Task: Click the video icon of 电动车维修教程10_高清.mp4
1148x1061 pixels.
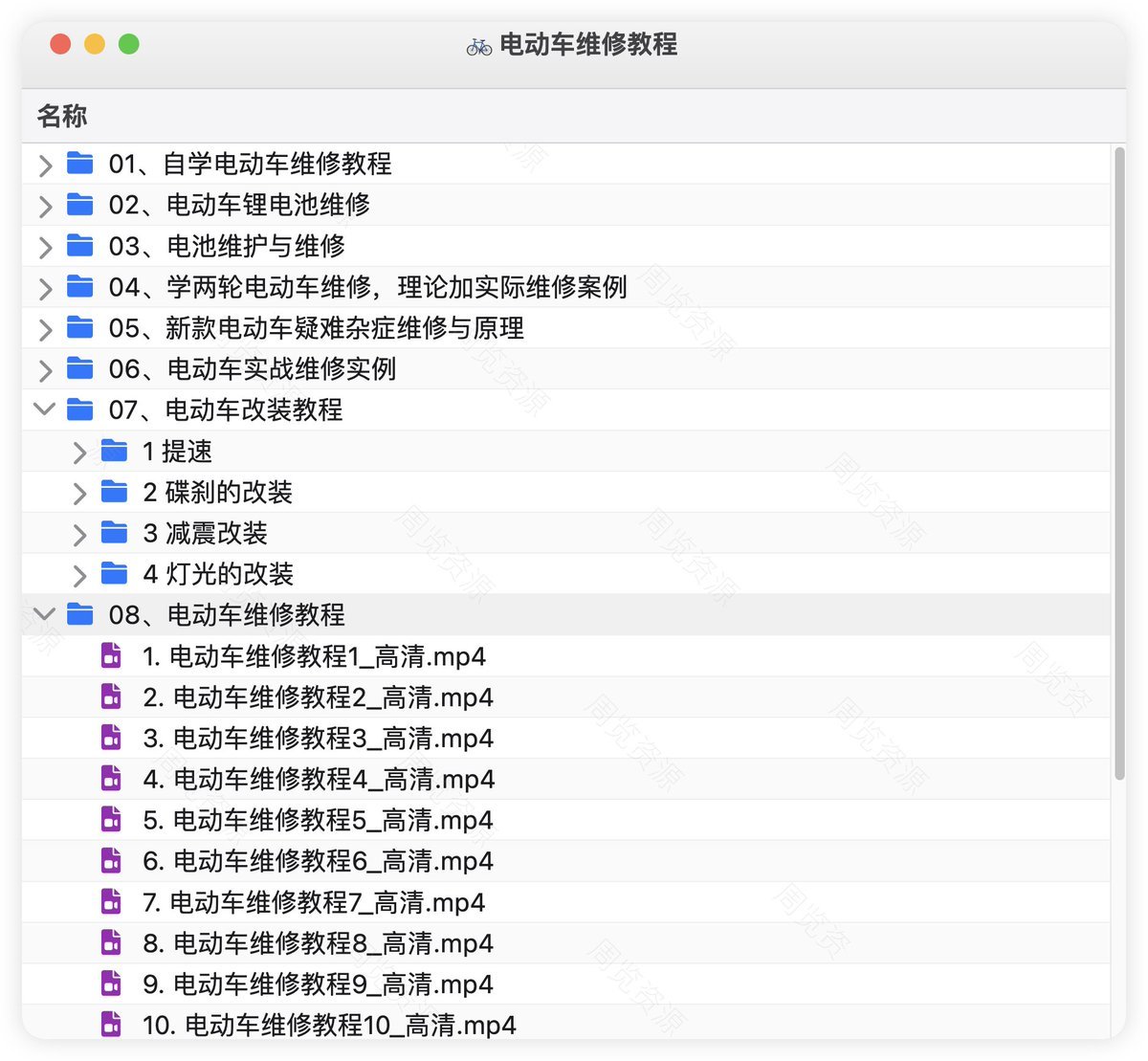Action: 112,1025
